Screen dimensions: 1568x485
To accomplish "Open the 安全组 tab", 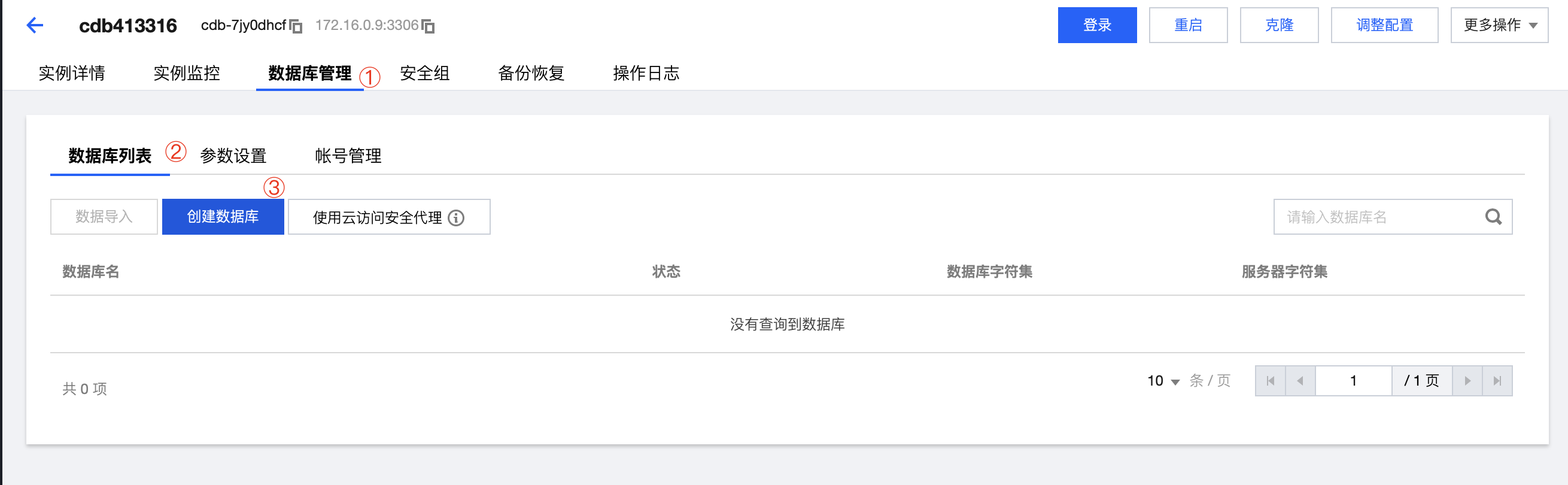I will tap(424, 73).
